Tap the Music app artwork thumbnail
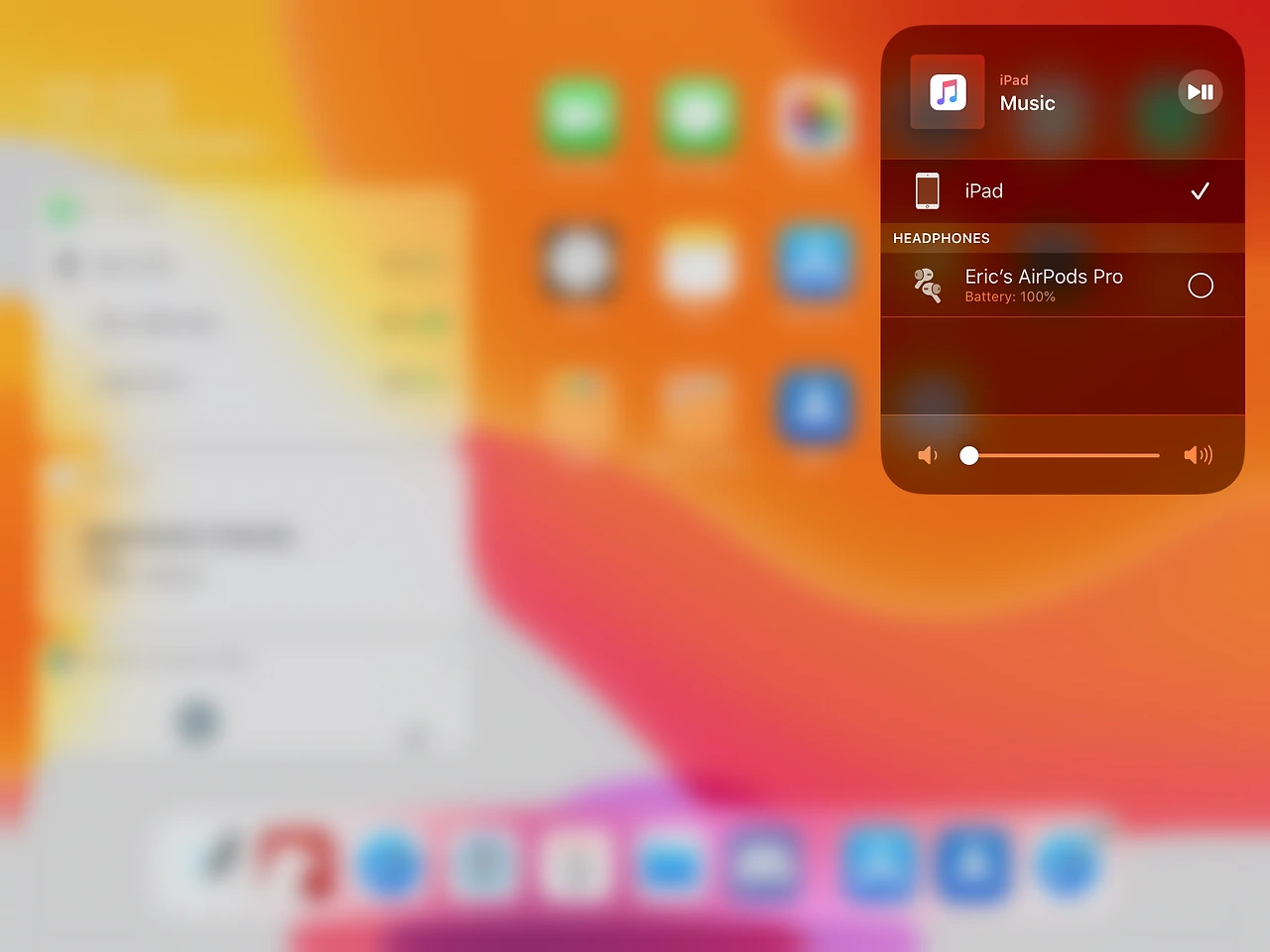 click(948, 92)
